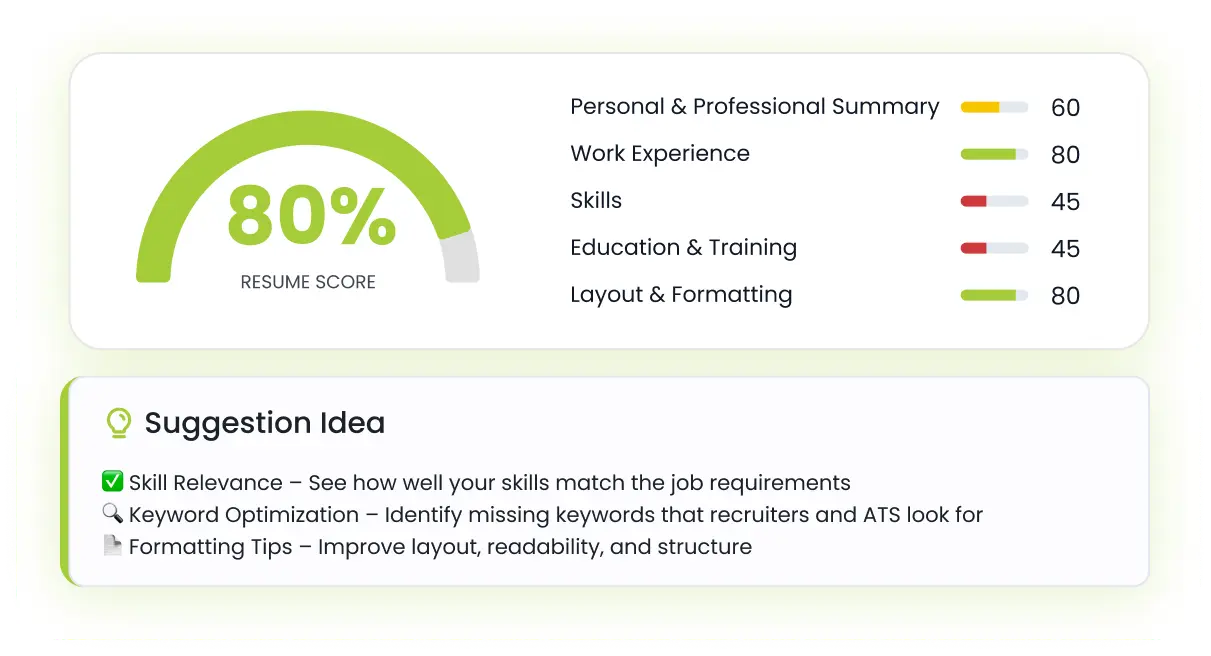Click the yellow Personal & Professional Summary score bar
The height and width of the screenshot is (656, 1211).
(x=994, y=107)
